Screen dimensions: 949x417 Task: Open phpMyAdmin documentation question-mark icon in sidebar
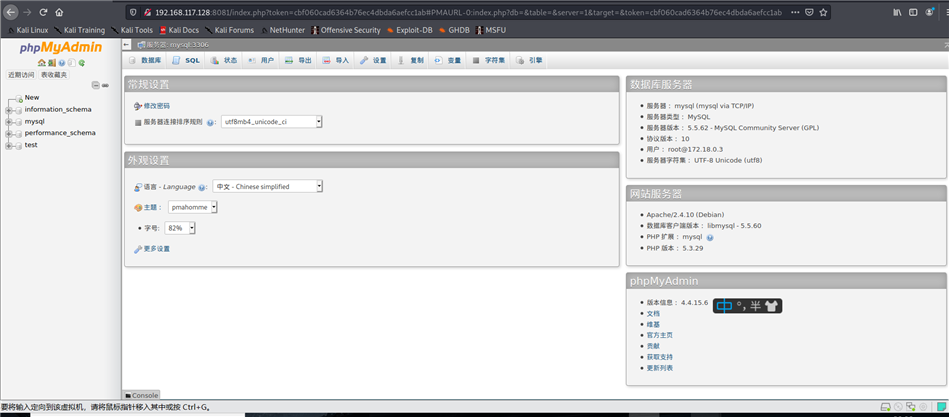pyautogui.click(x=62, y=63)
